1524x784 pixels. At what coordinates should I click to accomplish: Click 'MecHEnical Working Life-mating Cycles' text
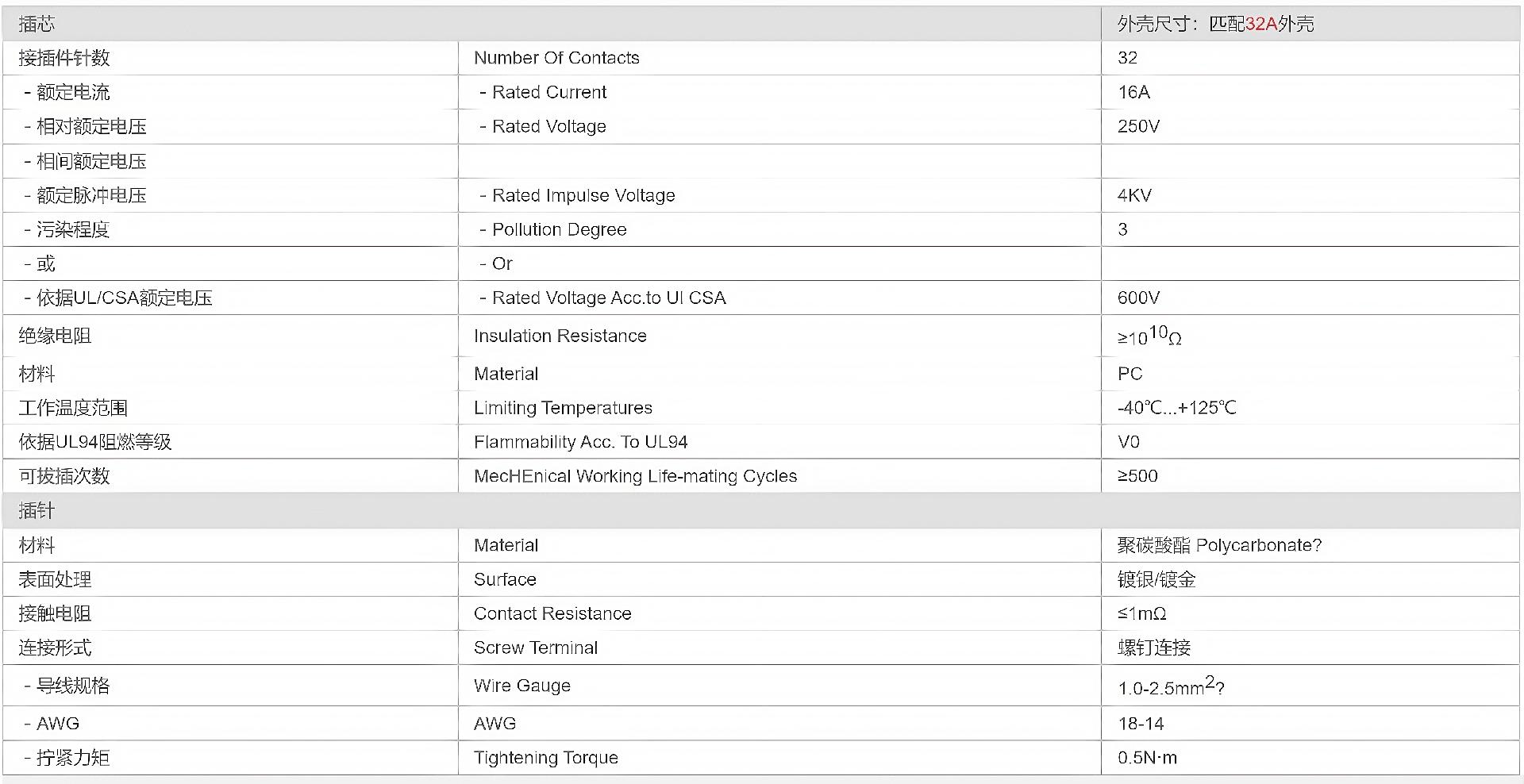[636, 476]
